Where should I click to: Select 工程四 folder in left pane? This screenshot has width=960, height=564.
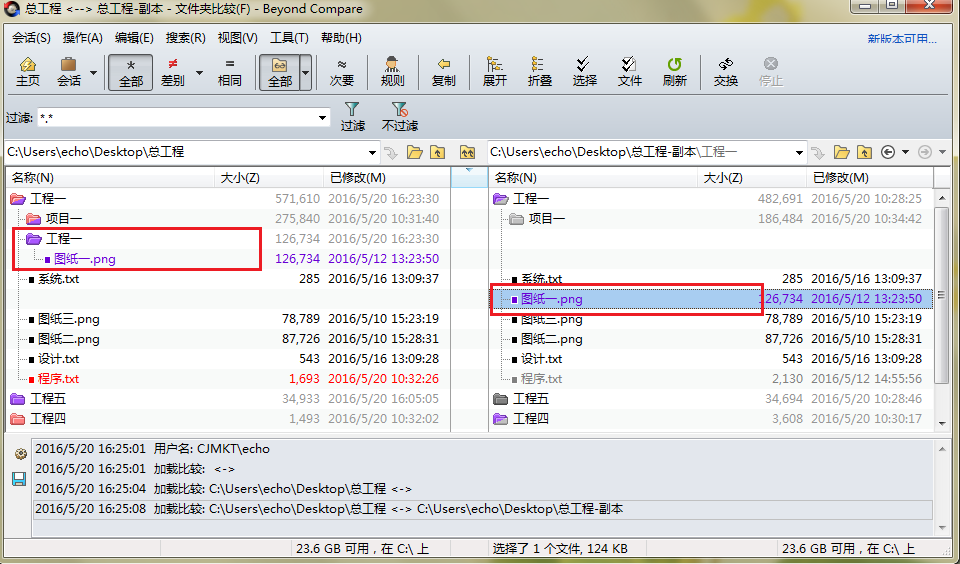tap(48, 419)
